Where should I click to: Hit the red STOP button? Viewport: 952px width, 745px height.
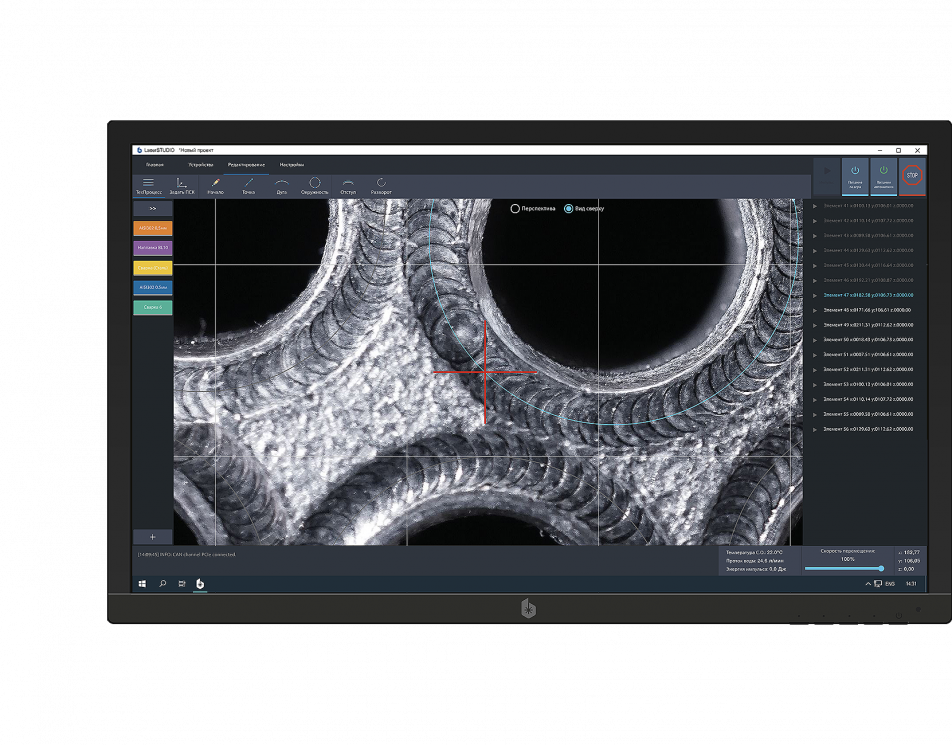pos(912,175)
